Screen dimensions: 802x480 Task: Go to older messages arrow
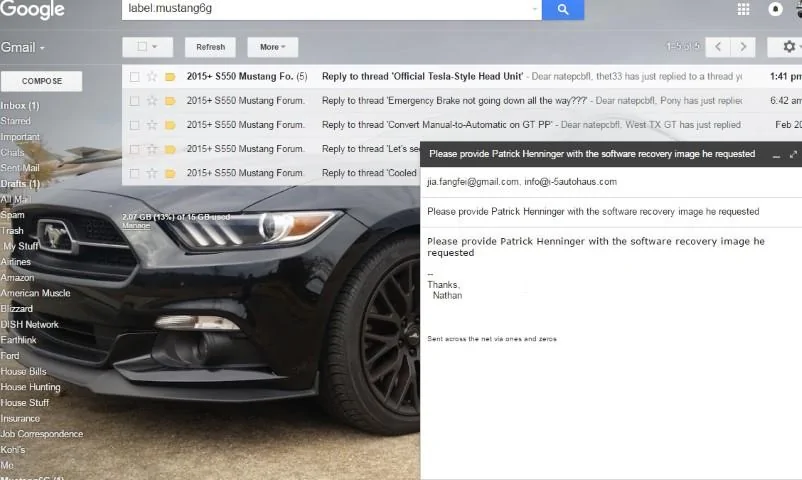(743, 47)
